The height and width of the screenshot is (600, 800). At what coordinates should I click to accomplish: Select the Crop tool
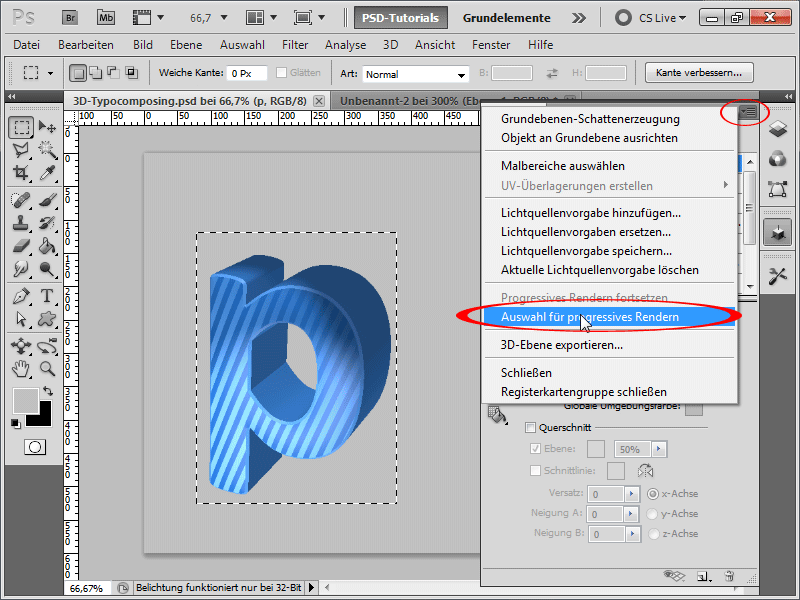tap(21, 172)
